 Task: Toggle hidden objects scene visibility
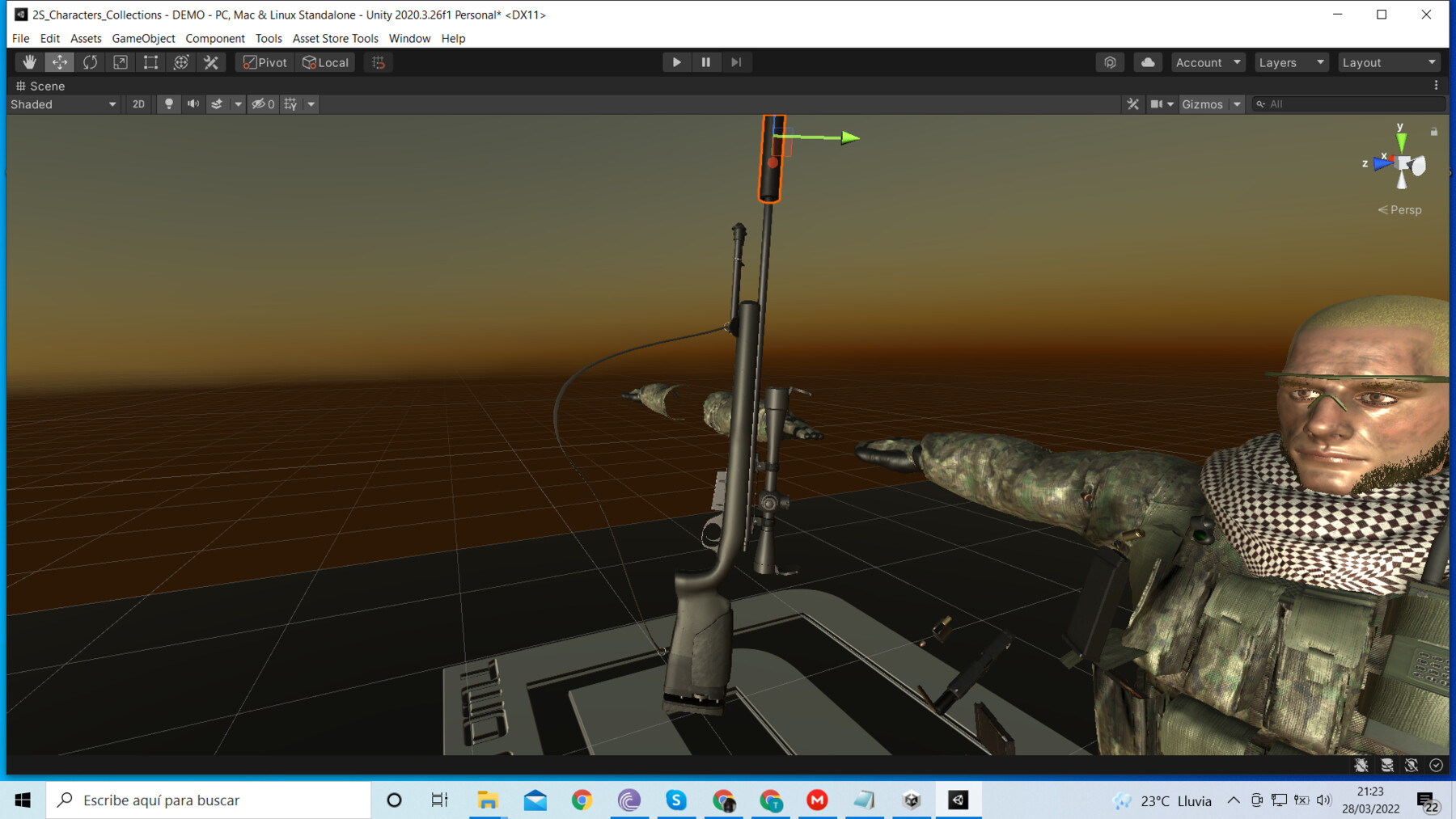click(263, 104)
